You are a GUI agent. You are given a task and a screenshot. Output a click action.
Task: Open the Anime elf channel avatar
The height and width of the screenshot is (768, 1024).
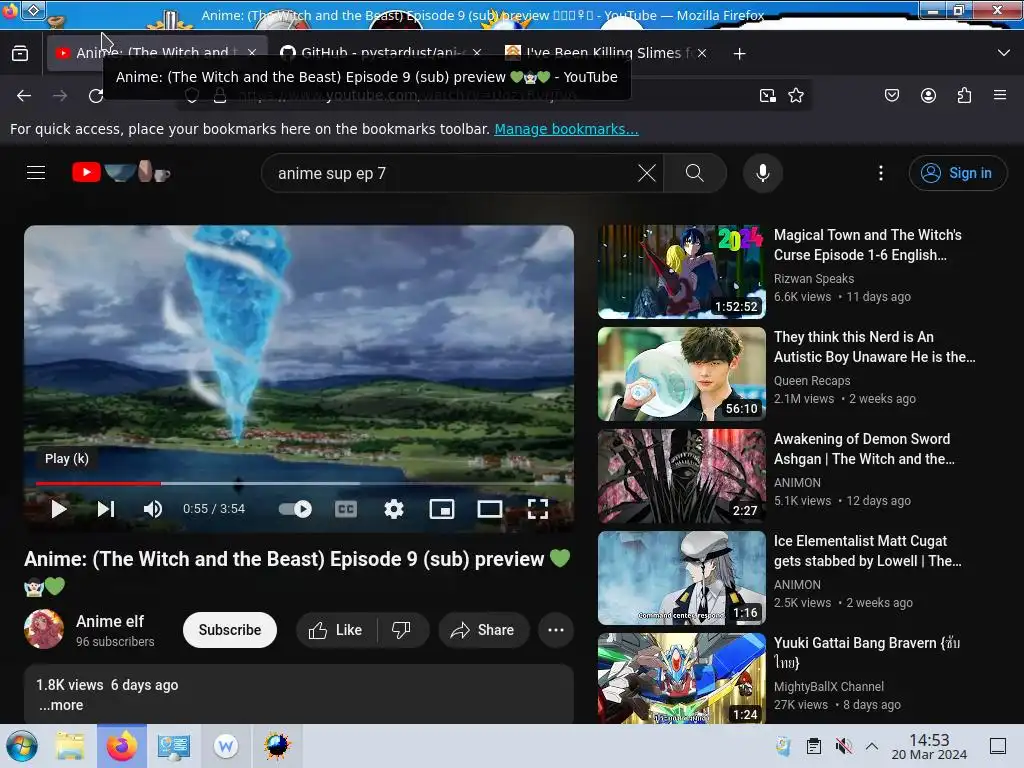[x=44, y=629]
